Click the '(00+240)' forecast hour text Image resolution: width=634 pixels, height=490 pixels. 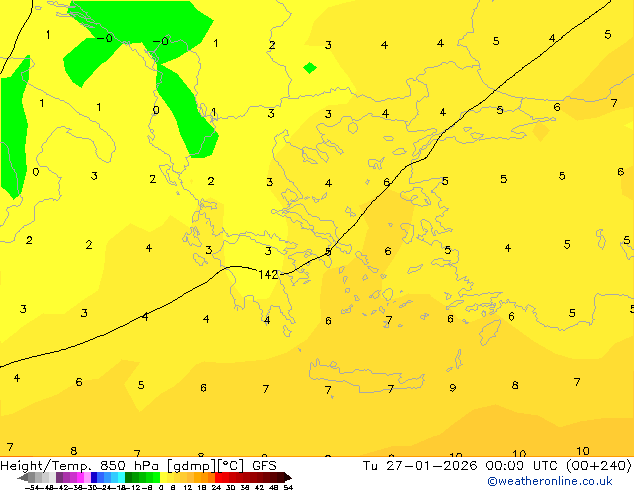(598, 466)
